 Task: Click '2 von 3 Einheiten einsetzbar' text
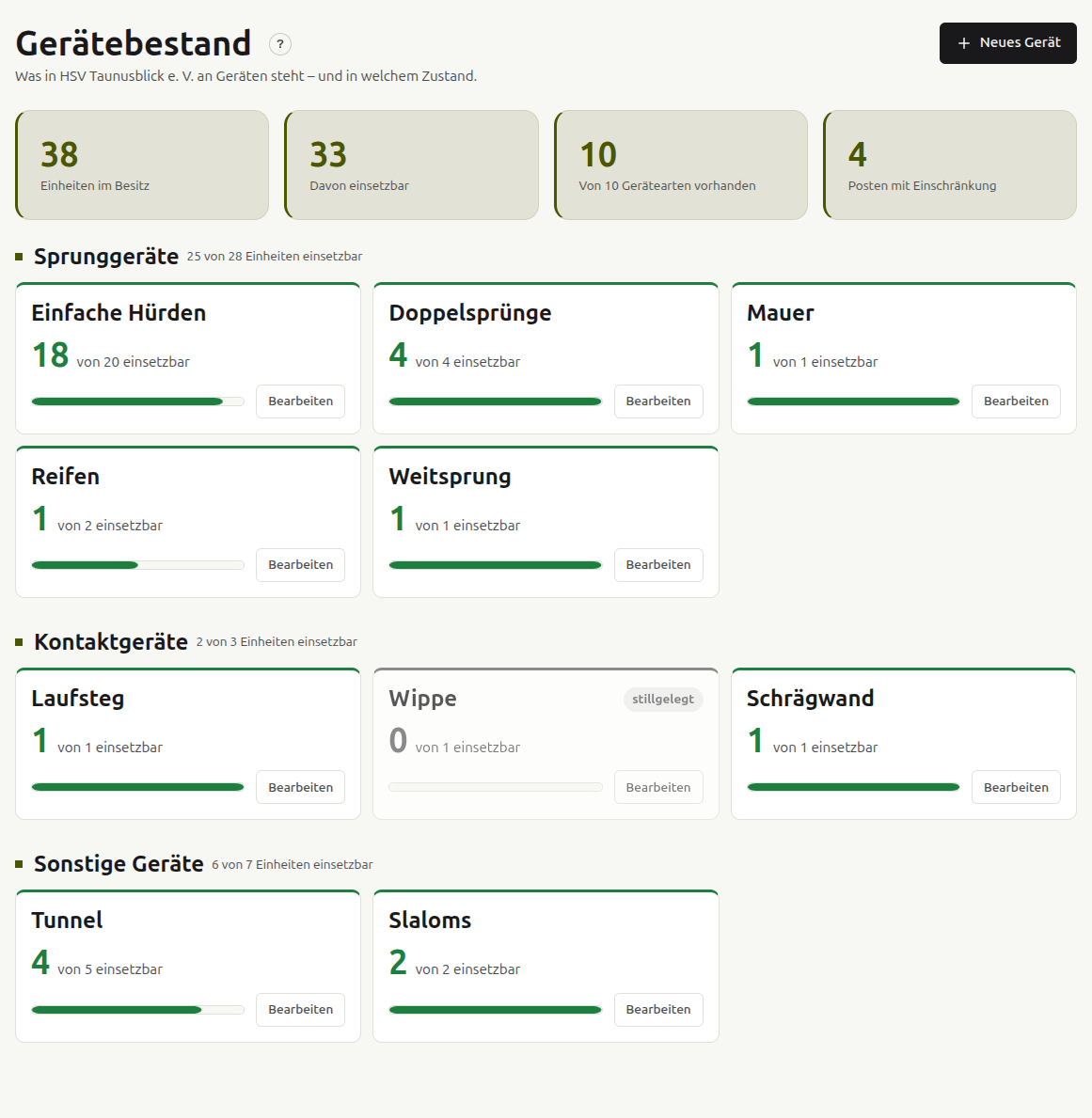pos(277,641)
